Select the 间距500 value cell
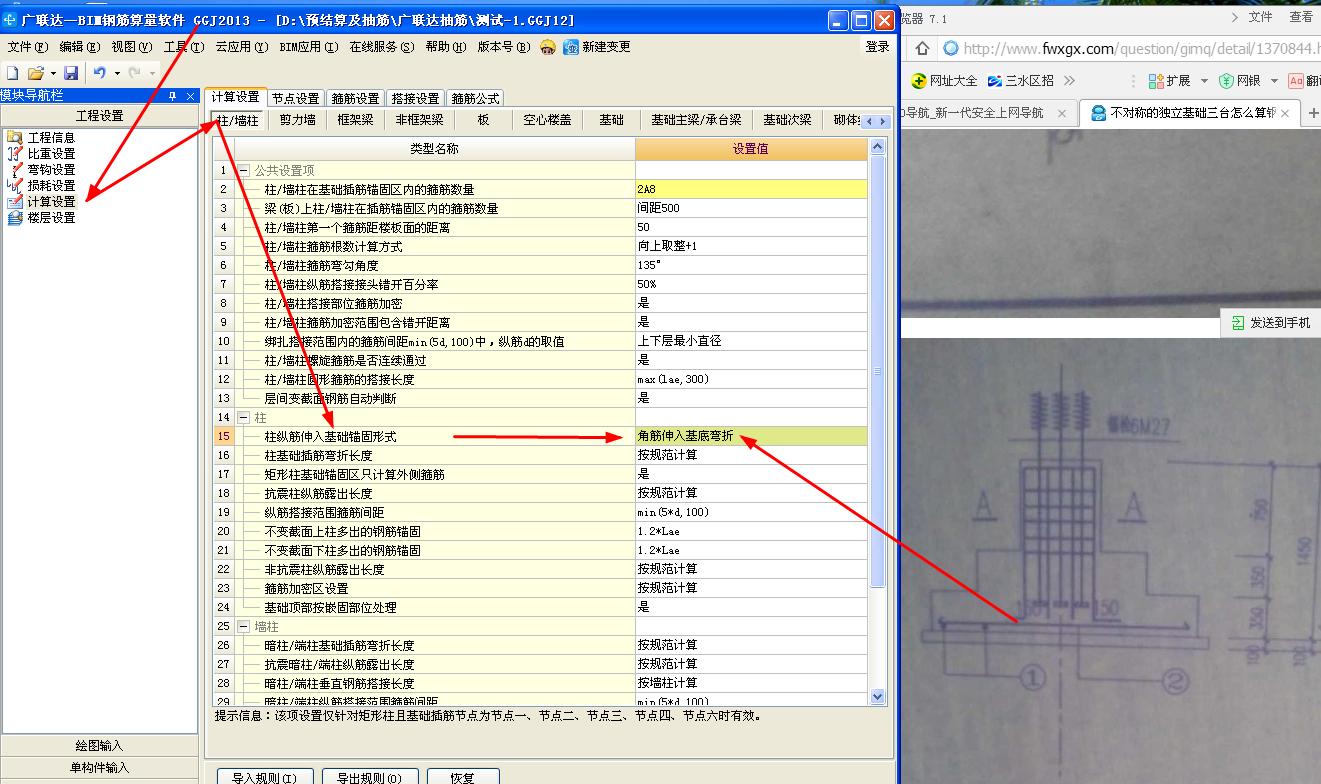 coord(751,208)
